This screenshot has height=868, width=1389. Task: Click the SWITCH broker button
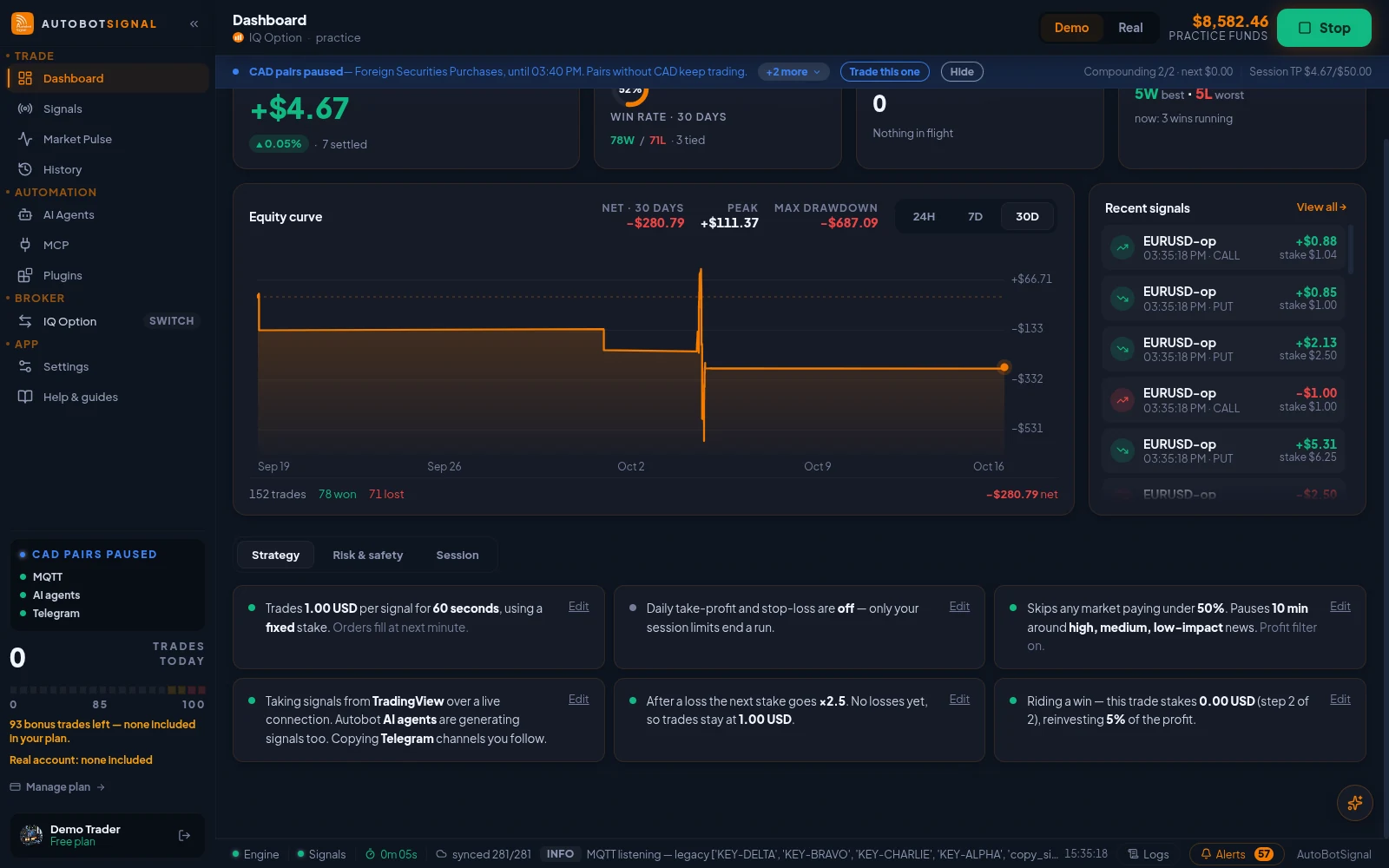click(171, 321)
